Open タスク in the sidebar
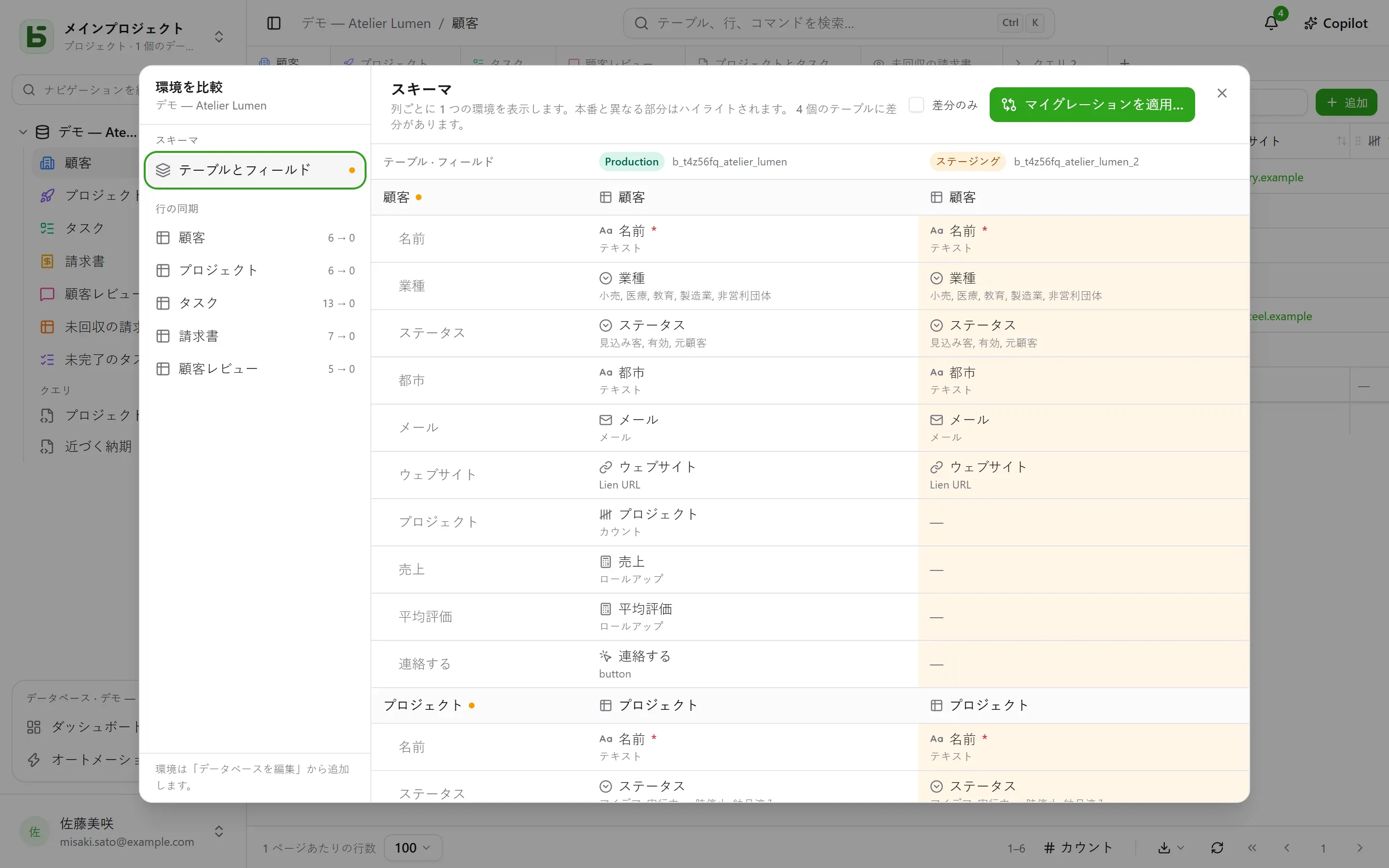Image resolution: width=1389 pixels, height=868 pixels. [84, 228]
